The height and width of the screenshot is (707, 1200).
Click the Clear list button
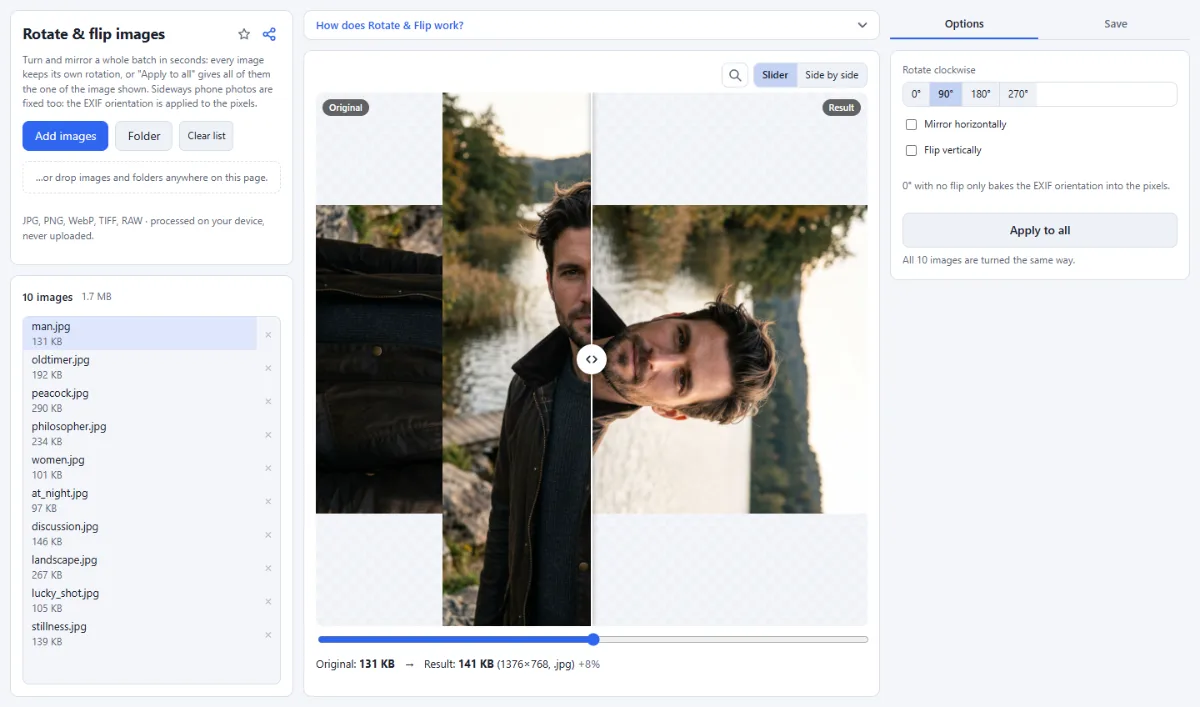point(206,136)
